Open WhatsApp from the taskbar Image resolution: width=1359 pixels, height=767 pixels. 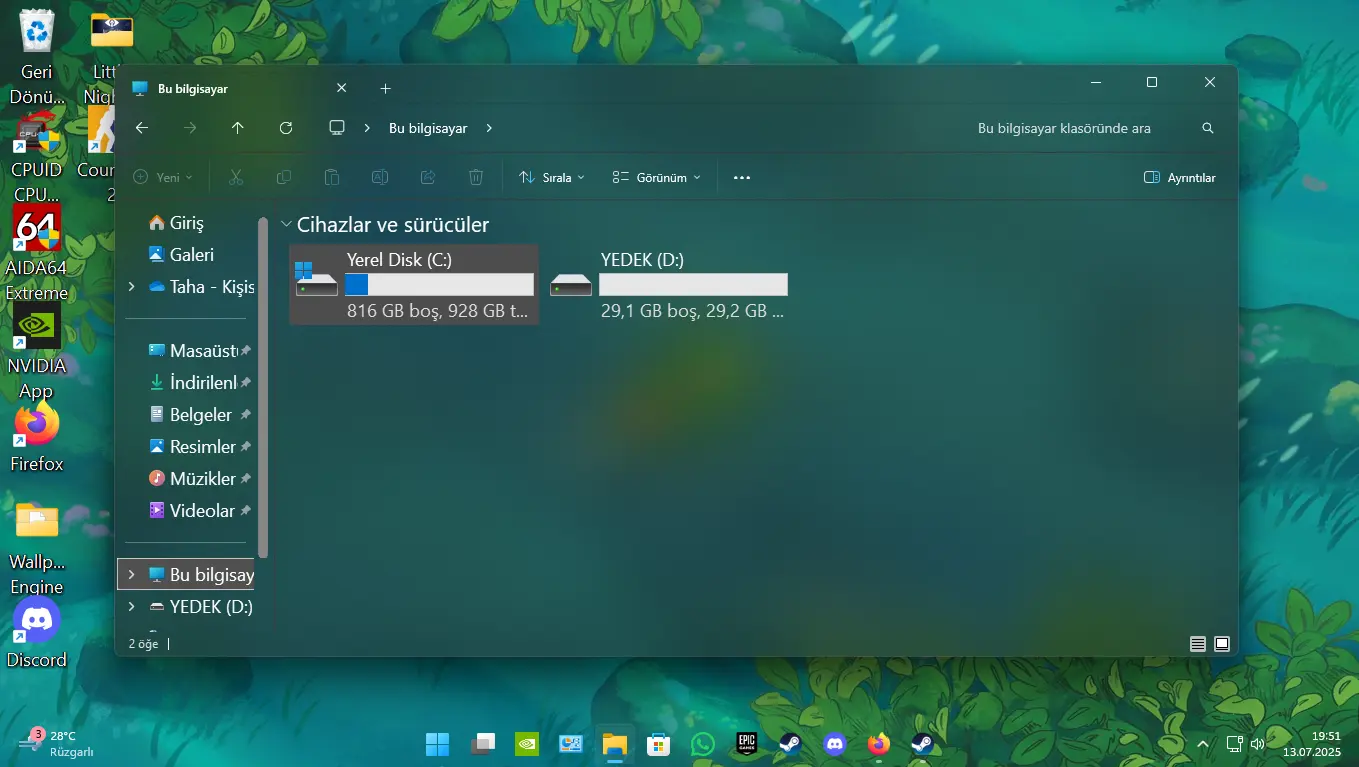703,744
